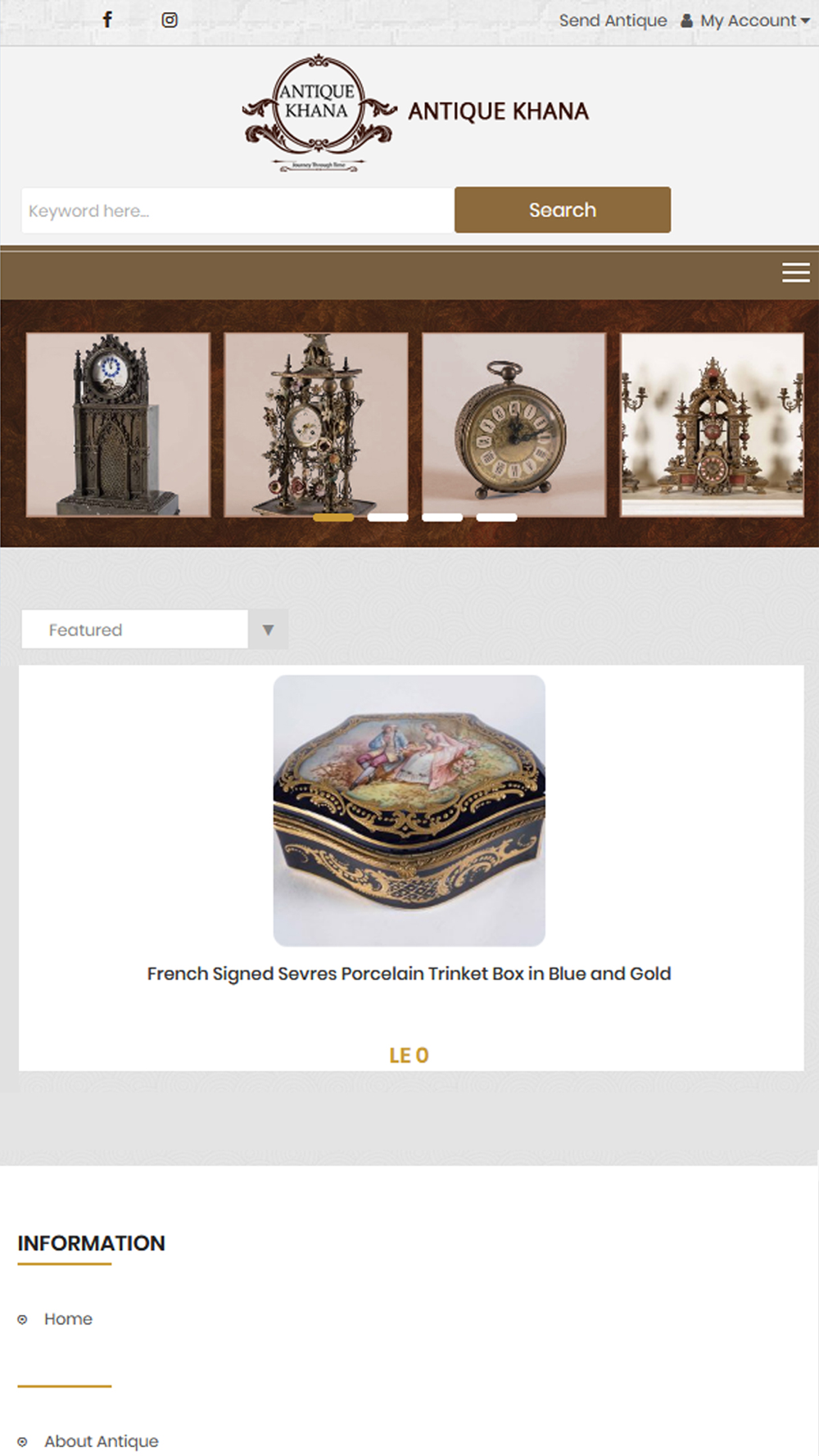
Task: Switch to the second carousel slide indicator
Action: pos(387,518)
